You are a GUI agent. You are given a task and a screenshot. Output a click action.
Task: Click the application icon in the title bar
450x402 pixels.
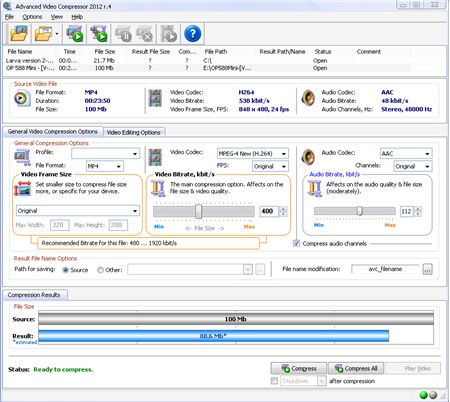(7, 6)
